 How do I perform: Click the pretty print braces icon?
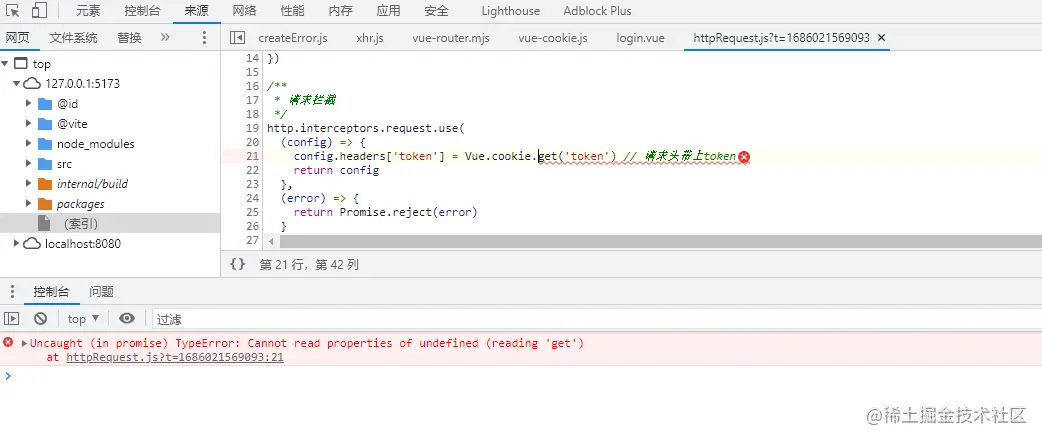[237, 264]
